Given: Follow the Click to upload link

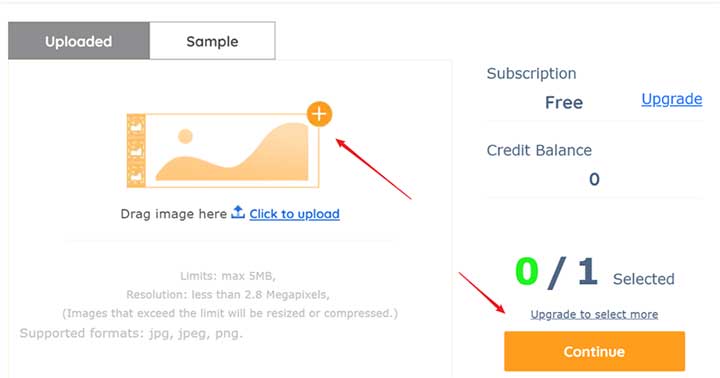Looking at the screenshot, I should coord(294,214).
